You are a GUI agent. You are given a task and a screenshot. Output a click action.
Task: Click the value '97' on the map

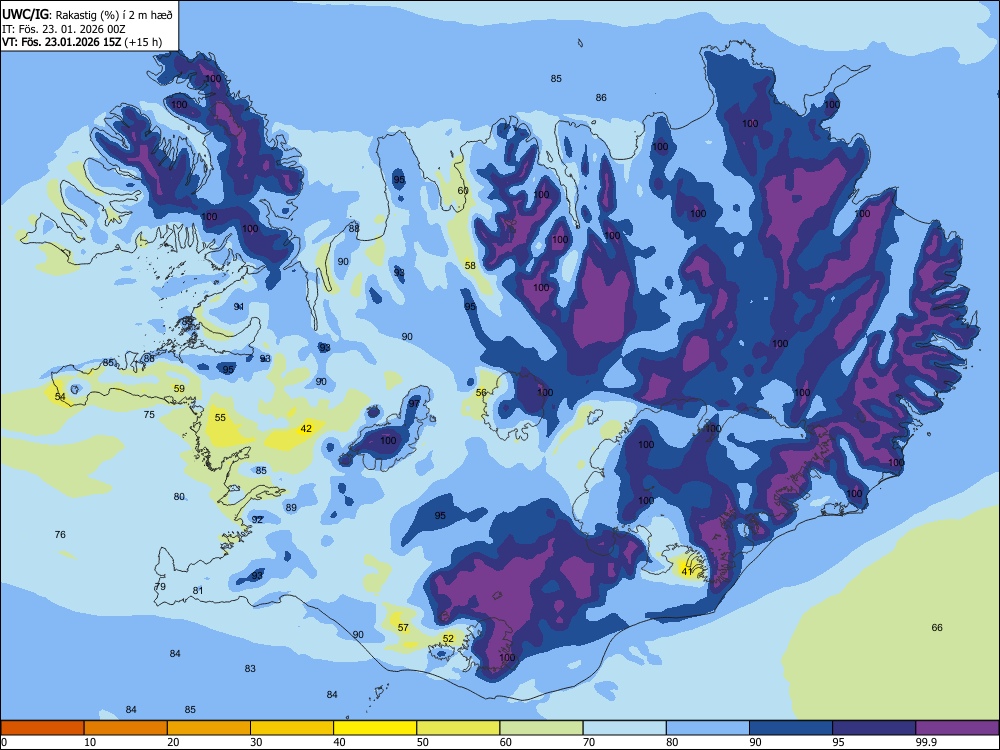[415, 404]
